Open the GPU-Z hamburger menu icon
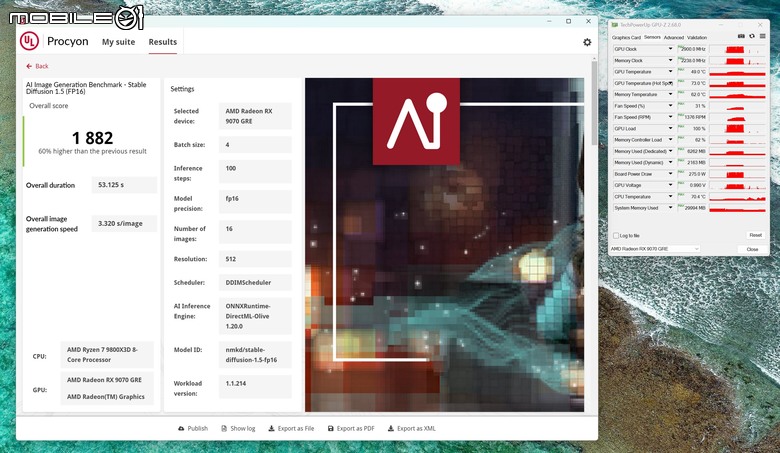This screenshot has width=780, height=453. (763, 37)
